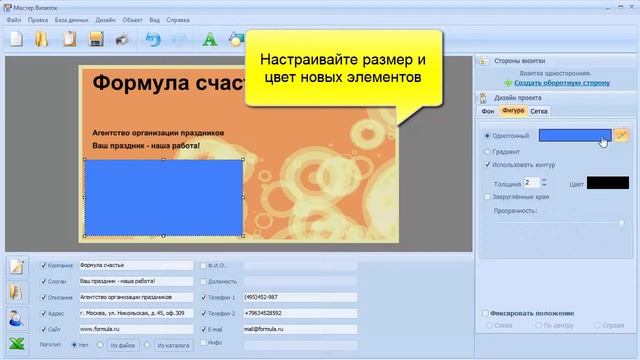640x360 pixels.
Task: Add text with green letter A icon
Action: click(x=210, y=40)
